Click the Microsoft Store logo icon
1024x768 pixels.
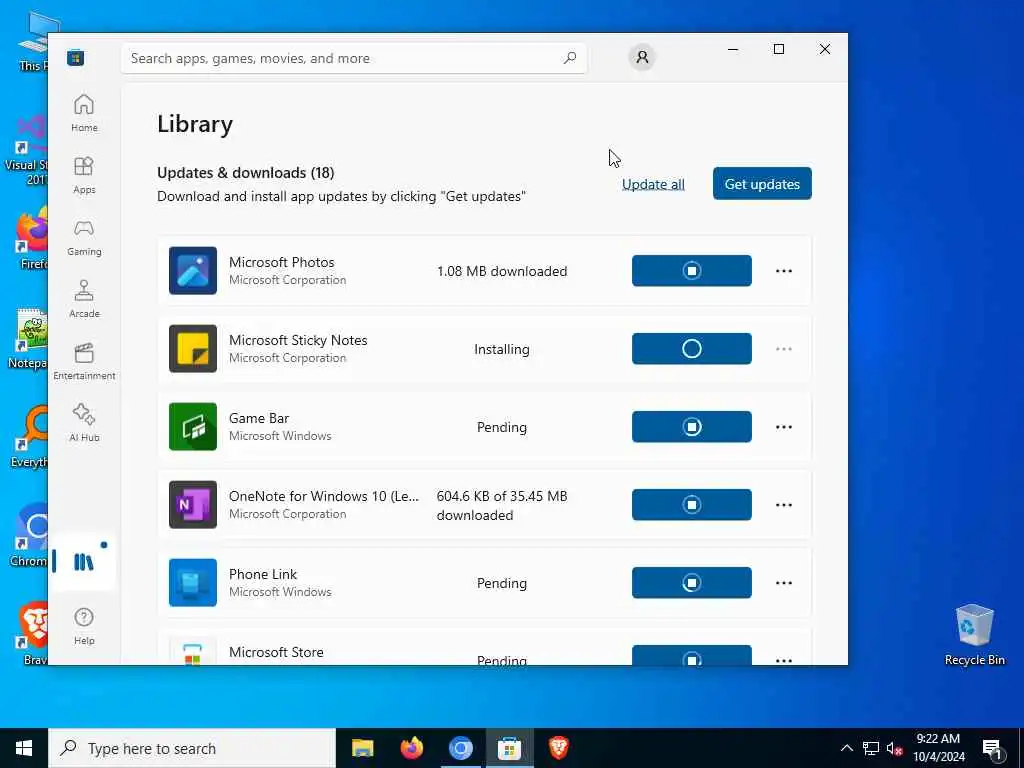[75, 58]
